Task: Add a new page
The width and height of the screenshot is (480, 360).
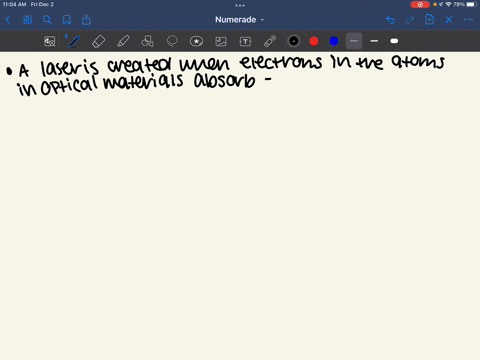Action: tap(429, 20)
